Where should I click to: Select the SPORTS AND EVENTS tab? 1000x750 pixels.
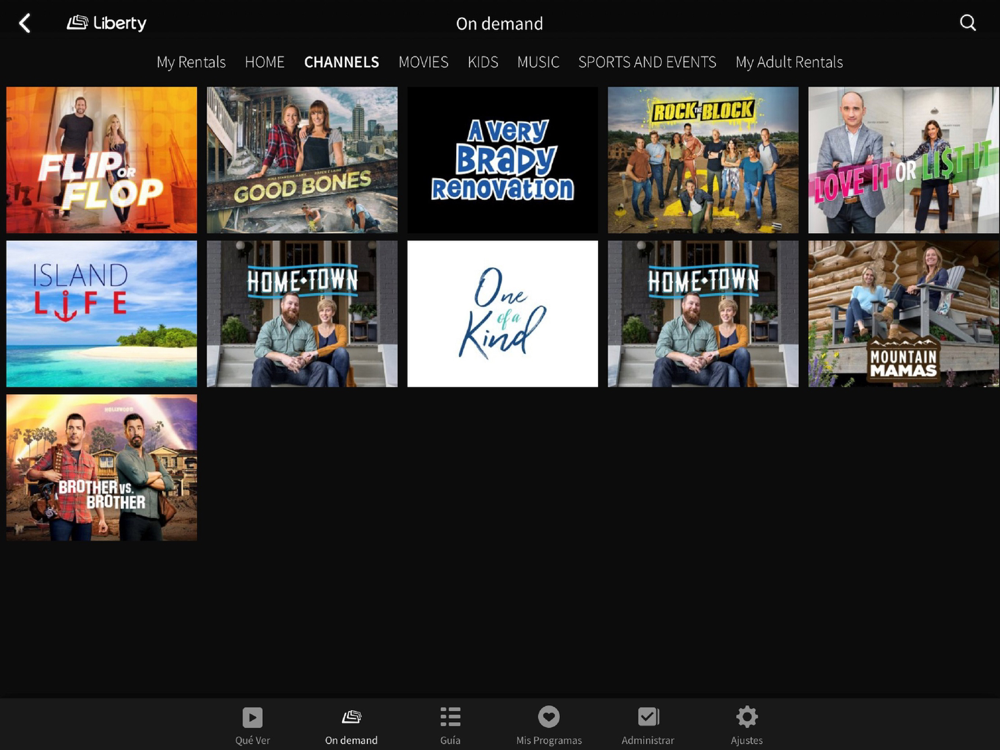coord(647,62)
